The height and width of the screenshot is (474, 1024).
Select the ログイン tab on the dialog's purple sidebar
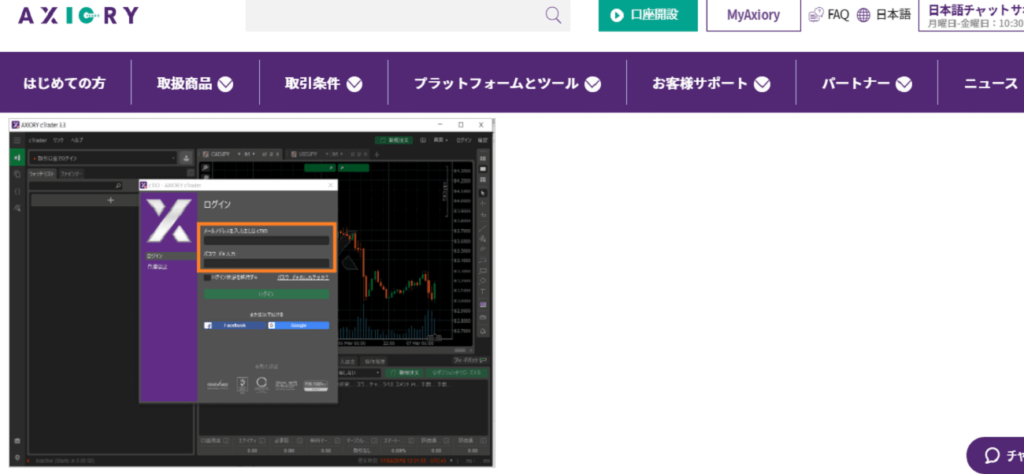[168, 256]
